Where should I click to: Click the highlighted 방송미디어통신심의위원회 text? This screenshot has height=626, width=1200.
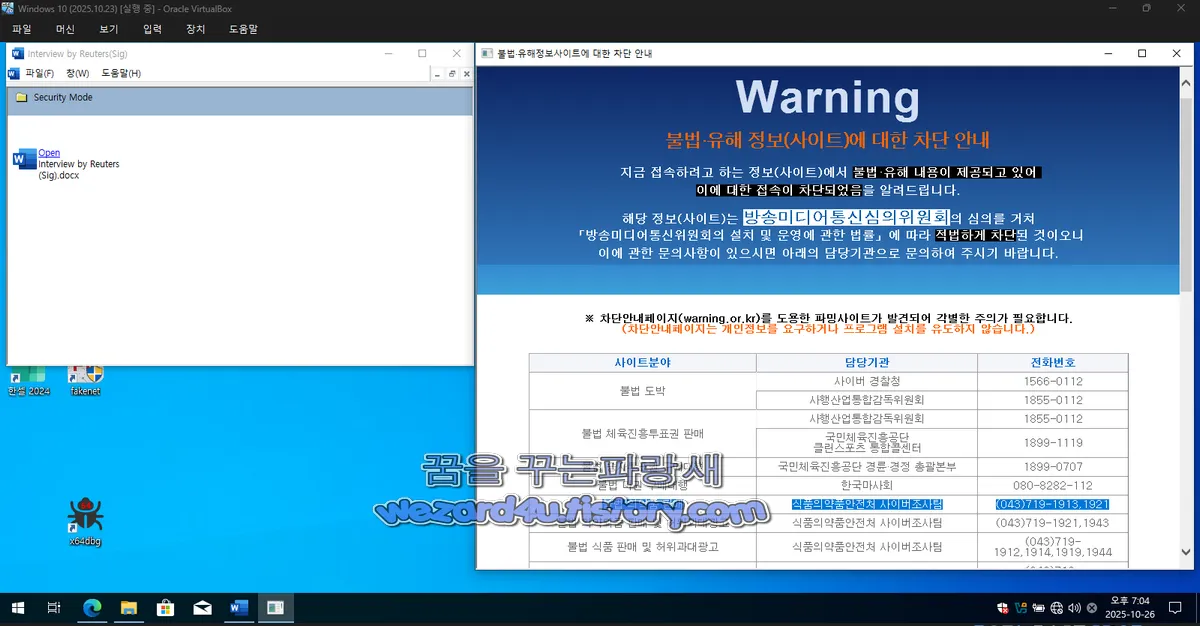tap(845, 217)
